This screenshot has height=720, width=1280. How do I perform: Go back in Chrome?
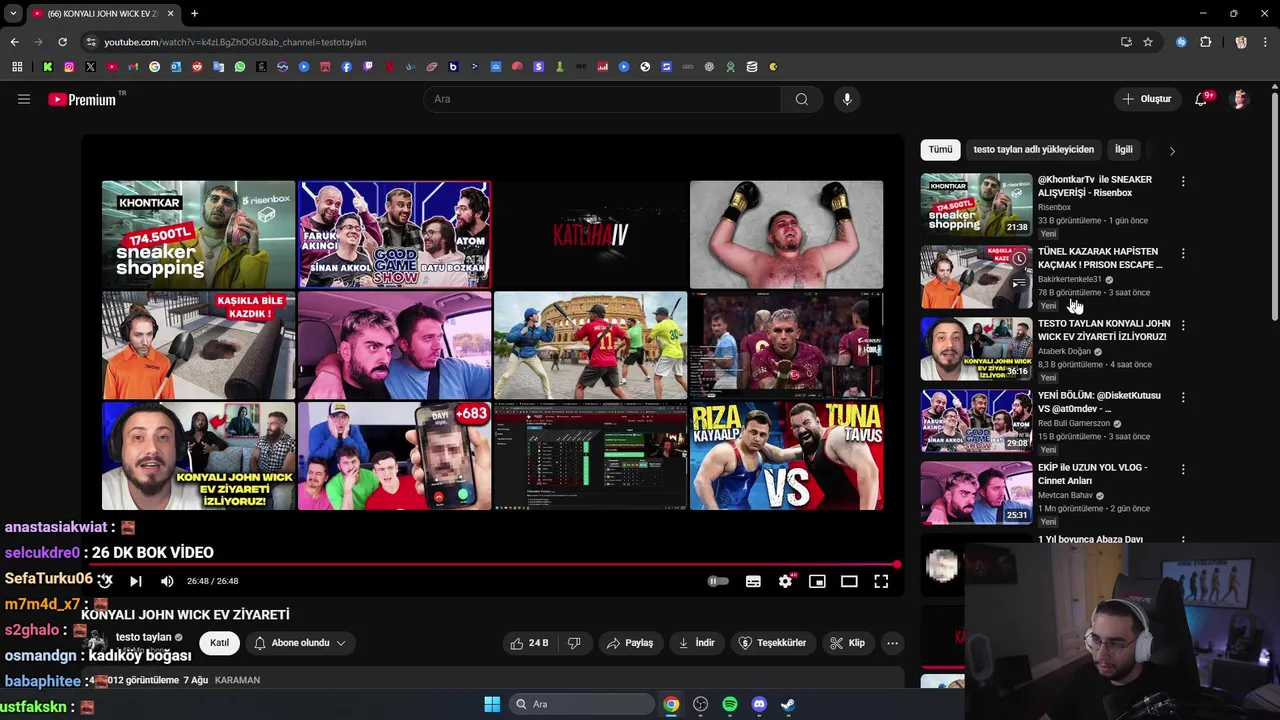pos(14,42)
